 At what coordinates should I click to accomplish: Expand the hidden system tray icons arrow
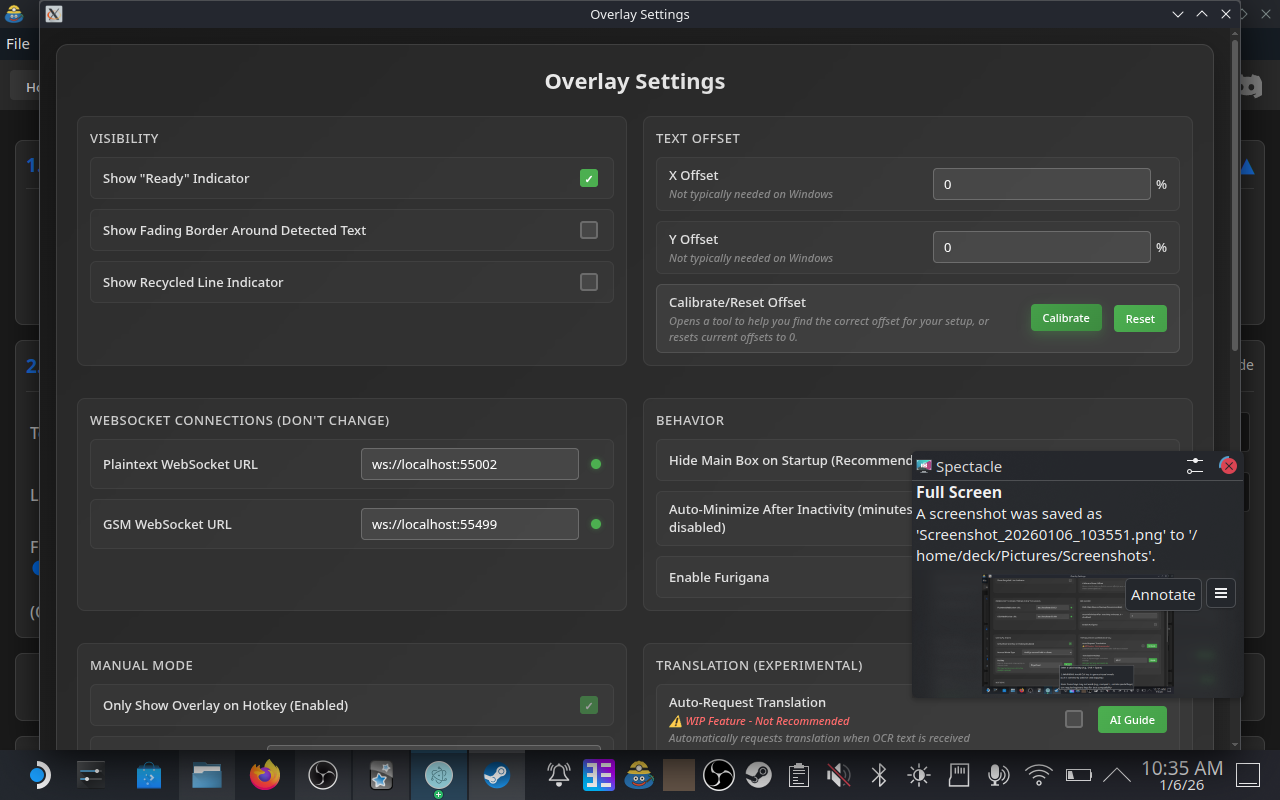point(1117,775)
